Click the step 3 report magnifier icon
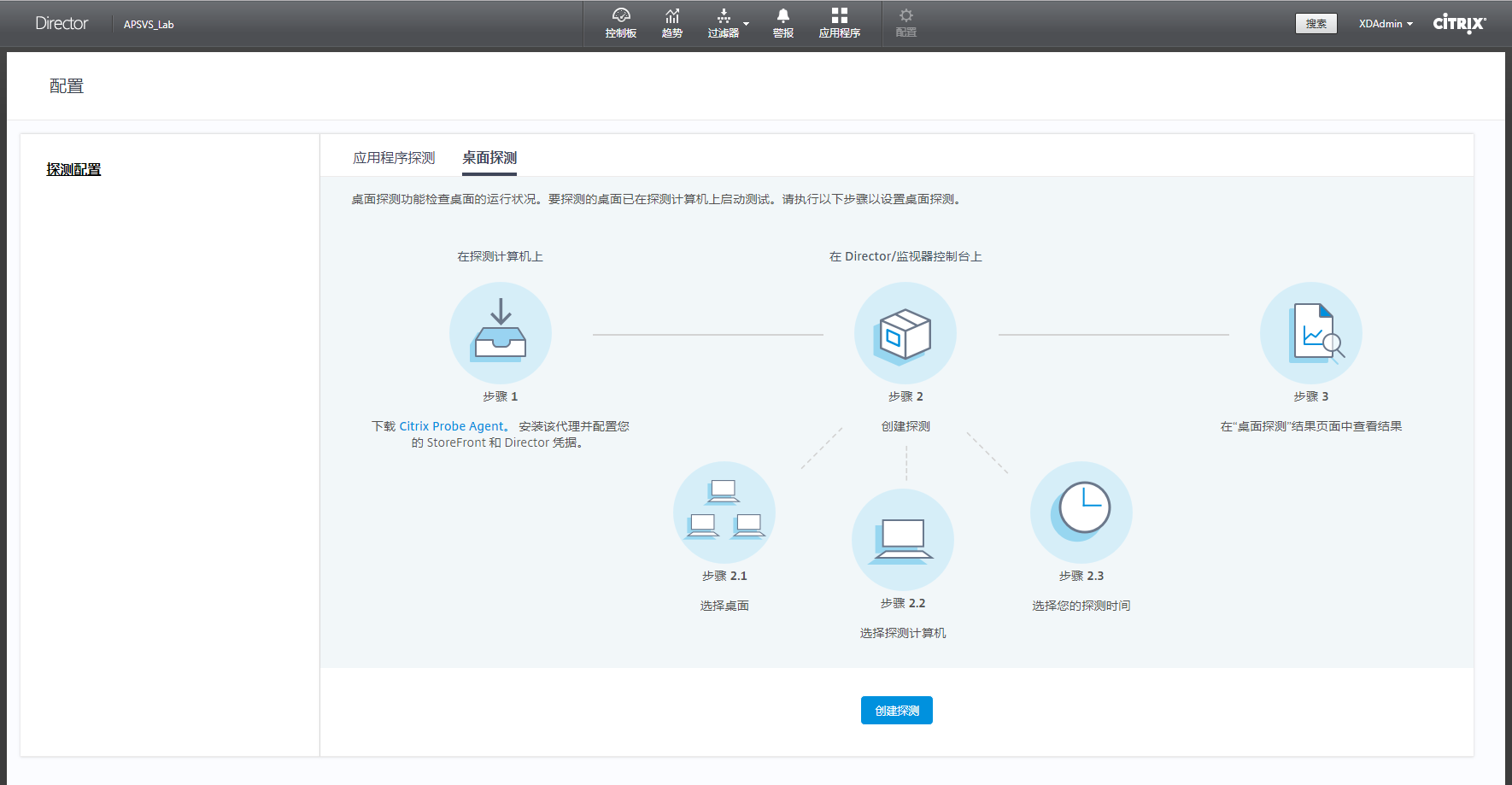Viewport: 1512px width, 785px height. pos(1310,333)
